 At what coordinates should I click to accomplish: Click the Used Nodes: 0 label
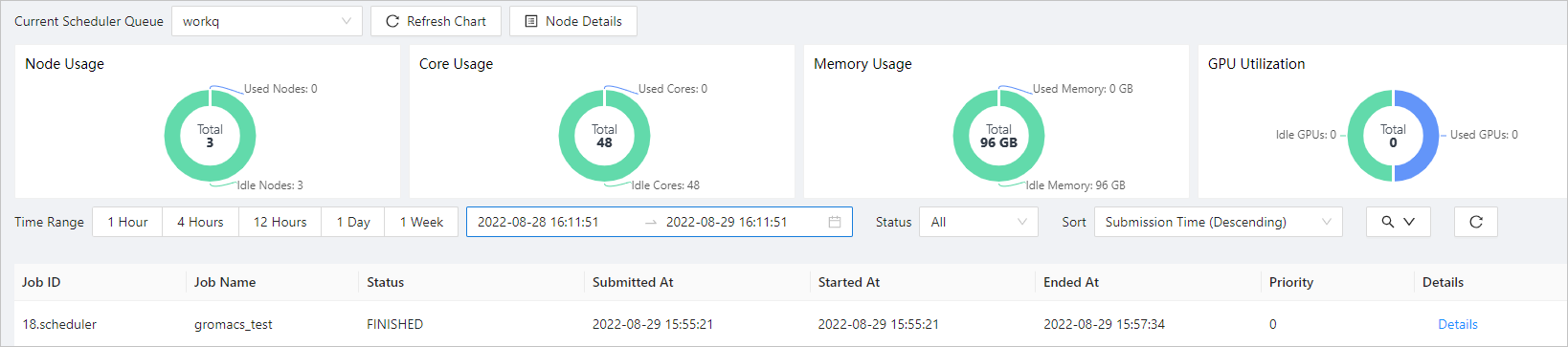[280, 89]
